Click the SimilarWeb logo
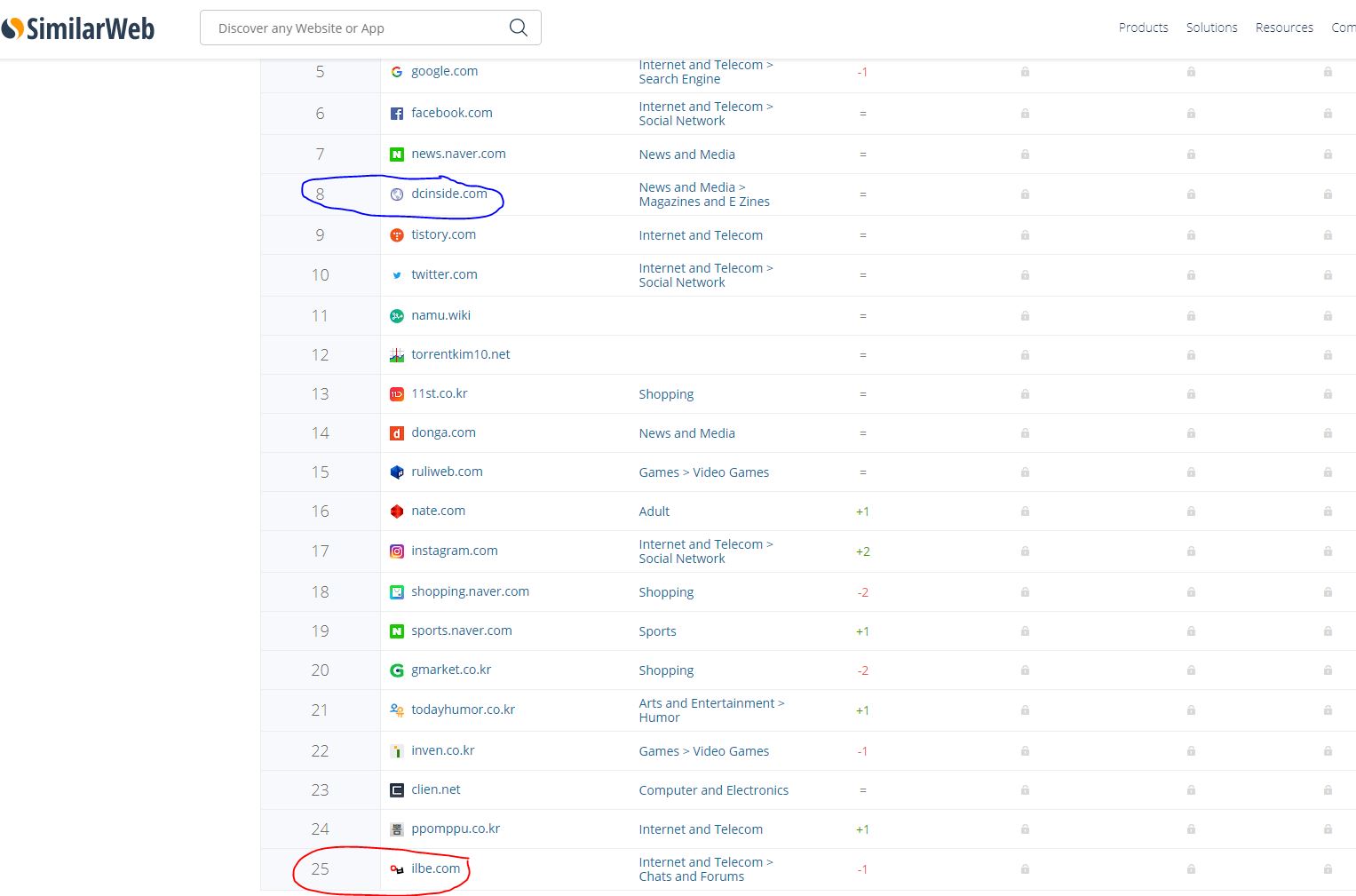The image size is (1356, 896). pyautogui.click(x=78, y=28)
